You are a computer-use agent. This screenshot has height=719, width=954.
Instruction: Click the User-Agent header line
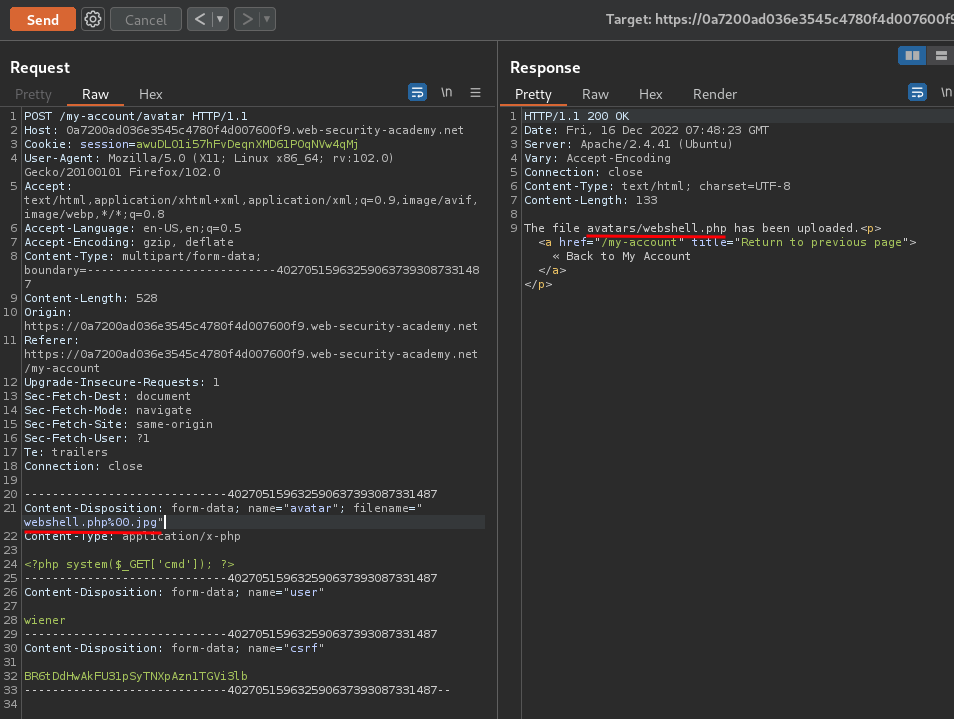(x=209, y=165)
